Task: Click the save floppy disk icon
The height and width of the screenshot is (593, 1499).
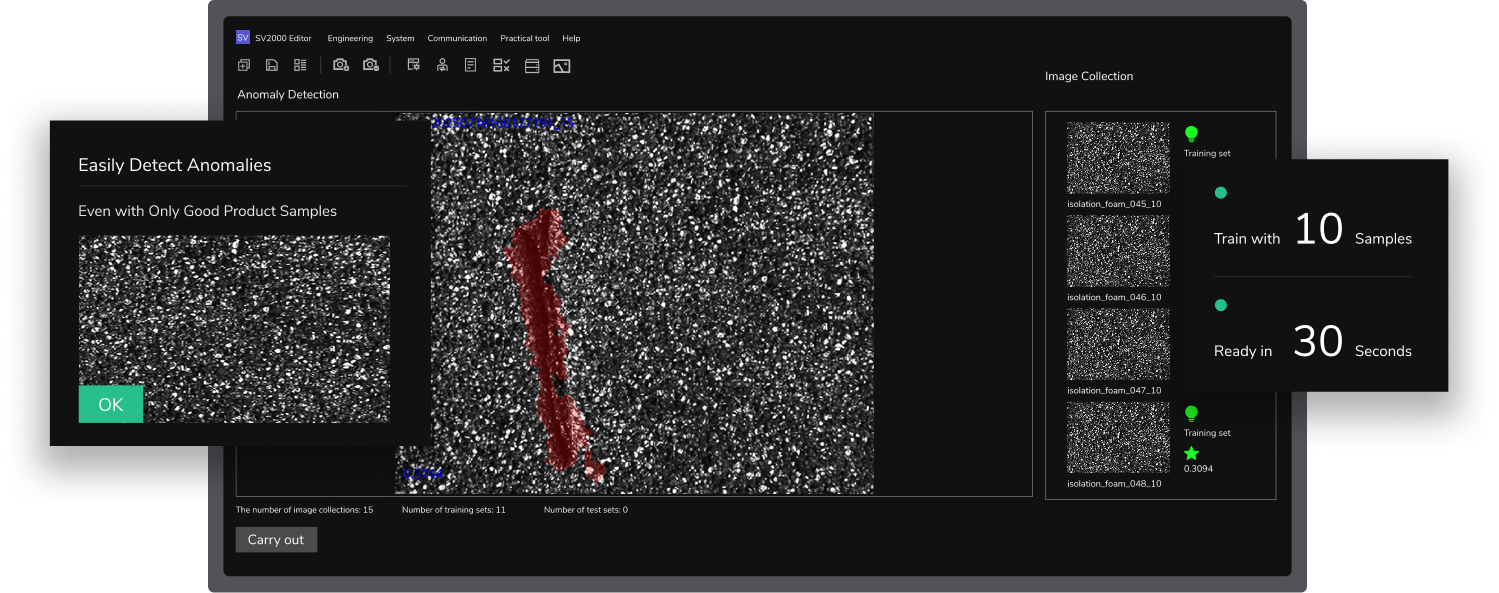Action: coord(272,66)
